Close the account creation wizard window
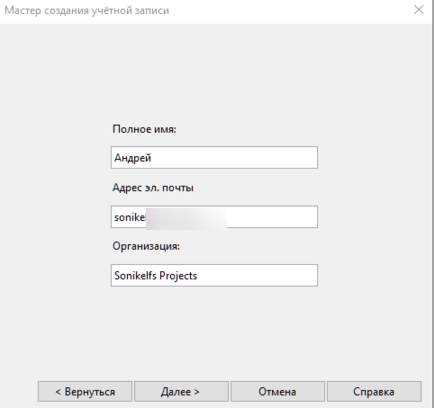The height and width of the screenshot is (408, 434). [419, 10]
